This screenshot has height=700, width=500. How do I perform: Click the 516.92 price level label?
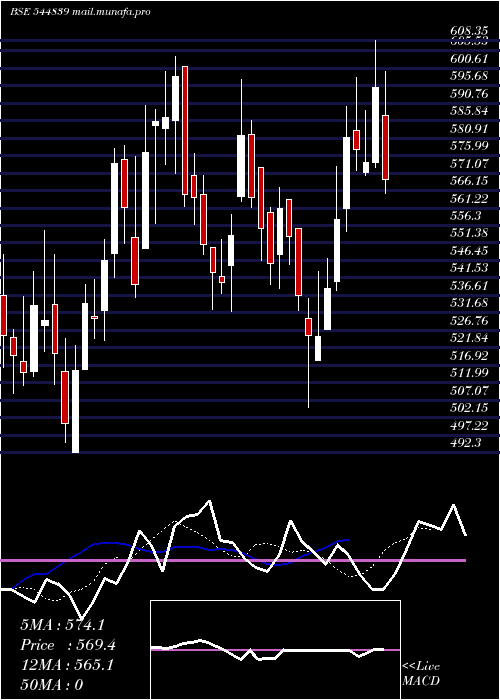469,356
